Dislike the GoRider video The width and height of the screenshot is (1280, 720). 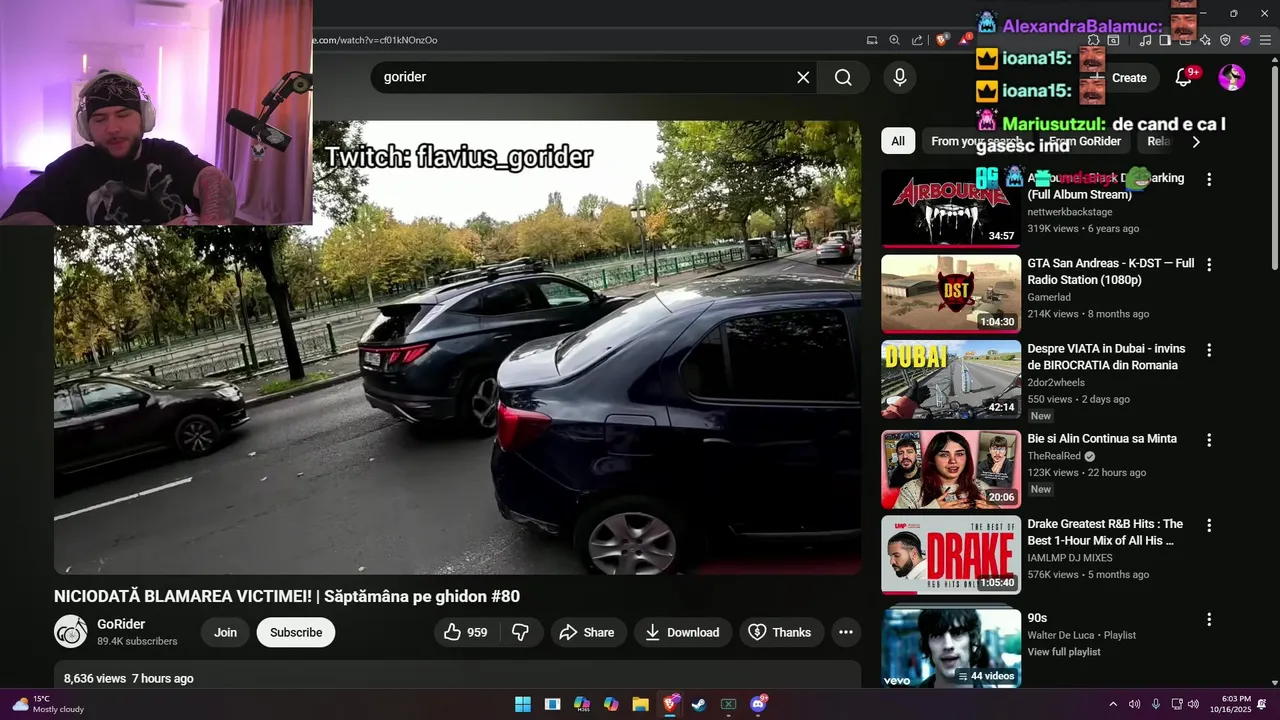point(520,632)
